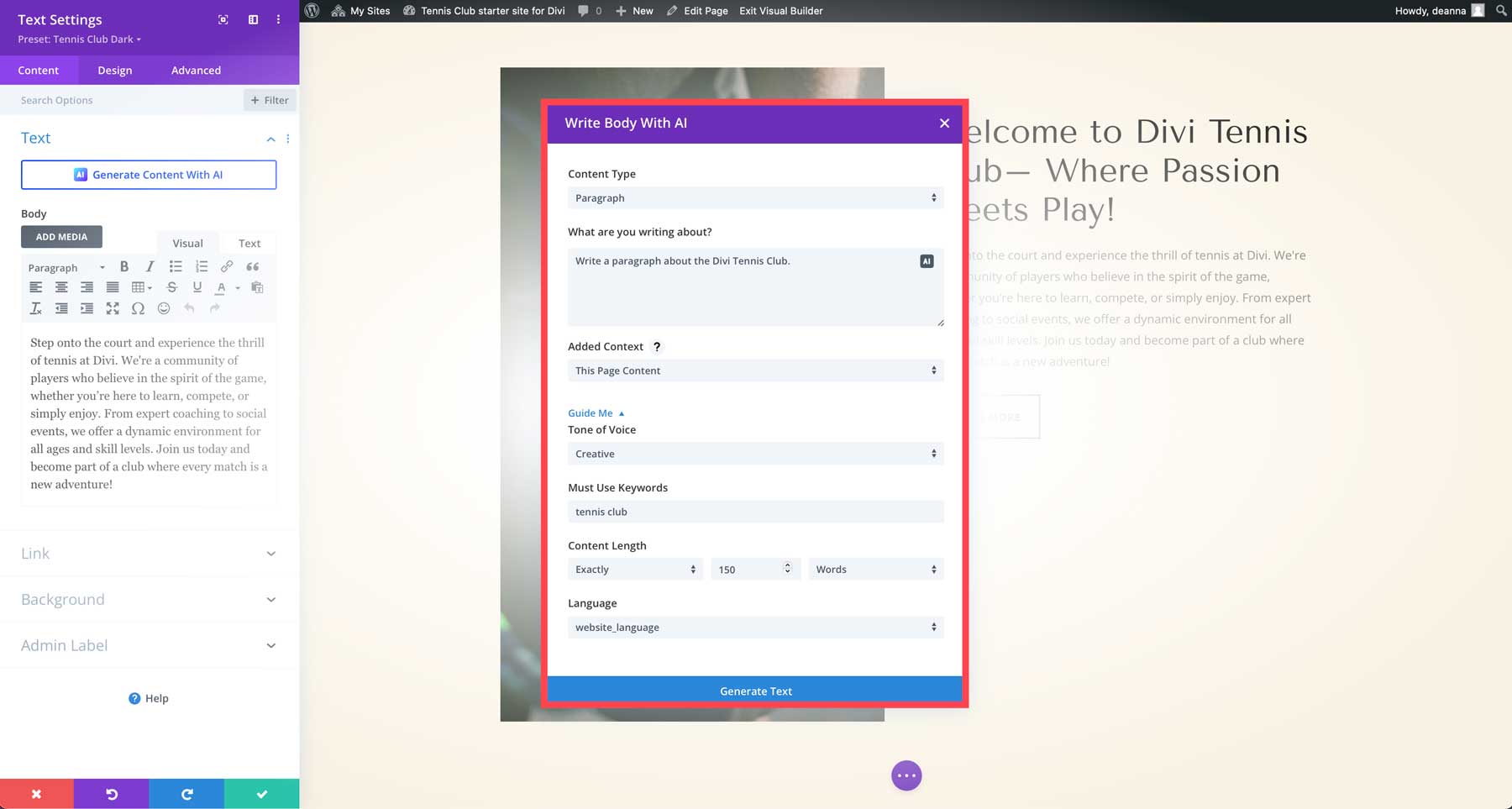Insert a special character with the omega icon
Image resolution: width=1512 pixels, height=809 pixels.
tap(138, 308)
